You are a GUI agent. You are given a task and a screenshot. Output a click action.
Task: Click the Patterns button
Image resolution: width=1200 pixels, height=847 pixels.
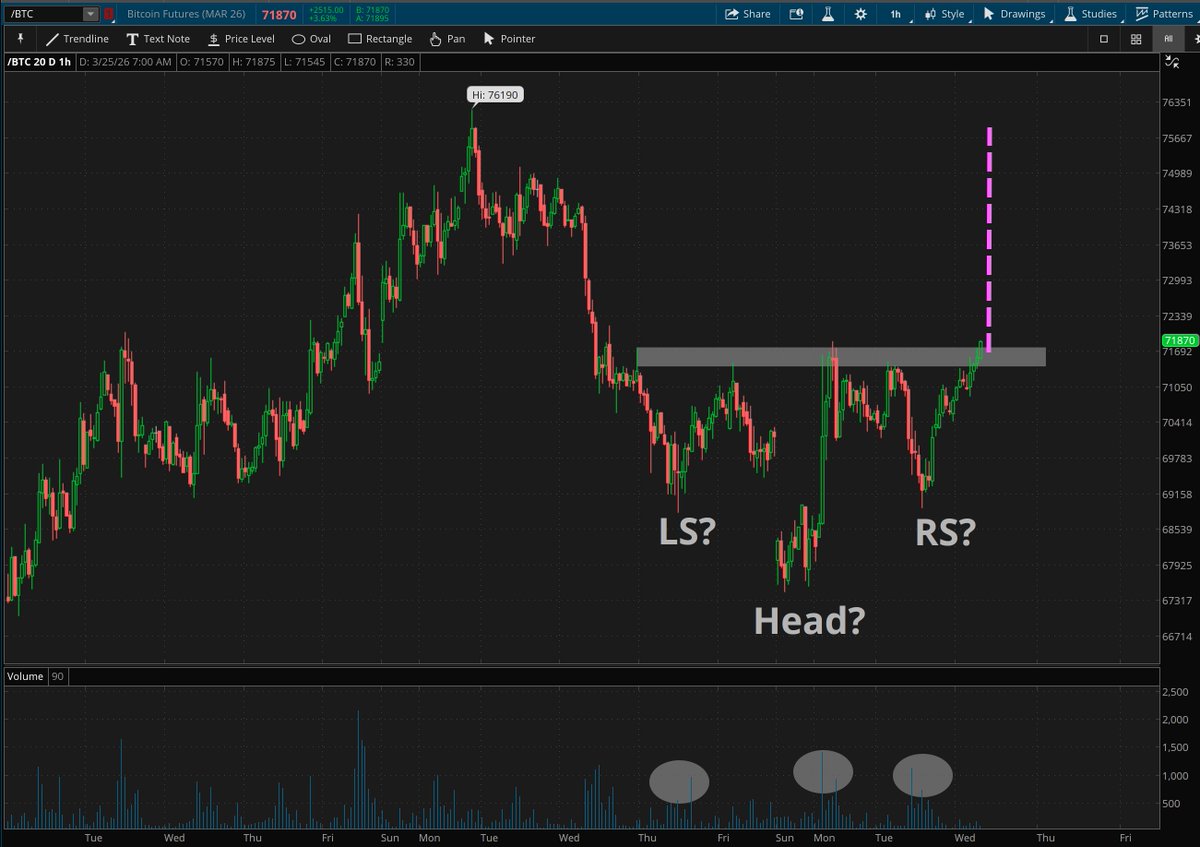[1163, 14]
